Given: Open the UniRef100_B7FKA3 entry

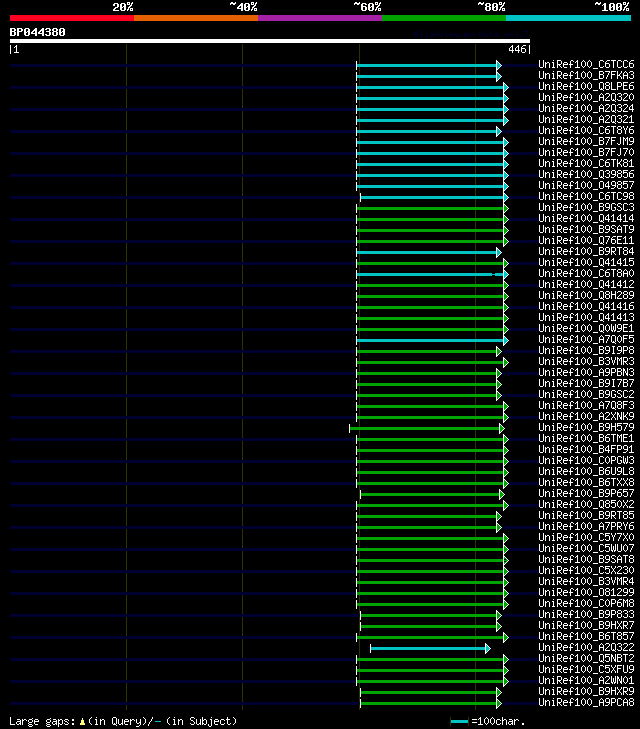Looking at the screenshot, I should (x=586, y=75).
